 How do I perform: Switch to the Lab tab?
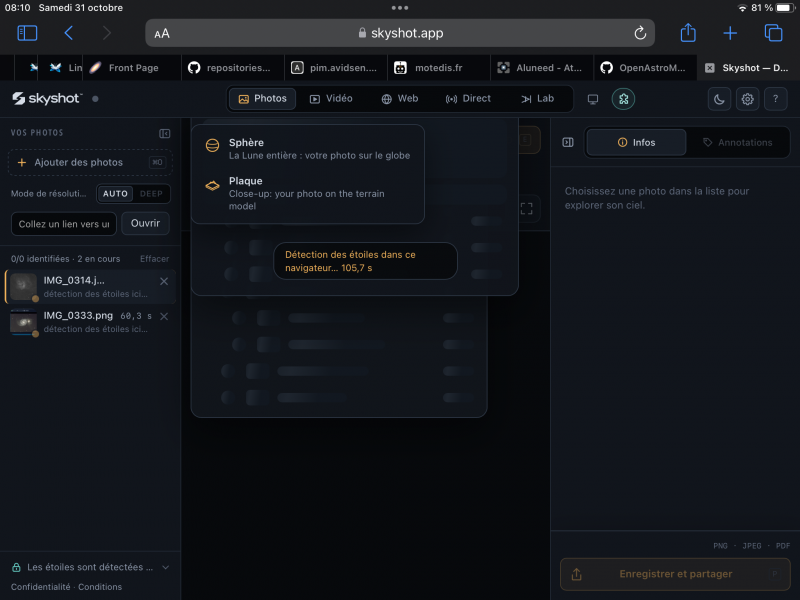(x=537, y=98)
